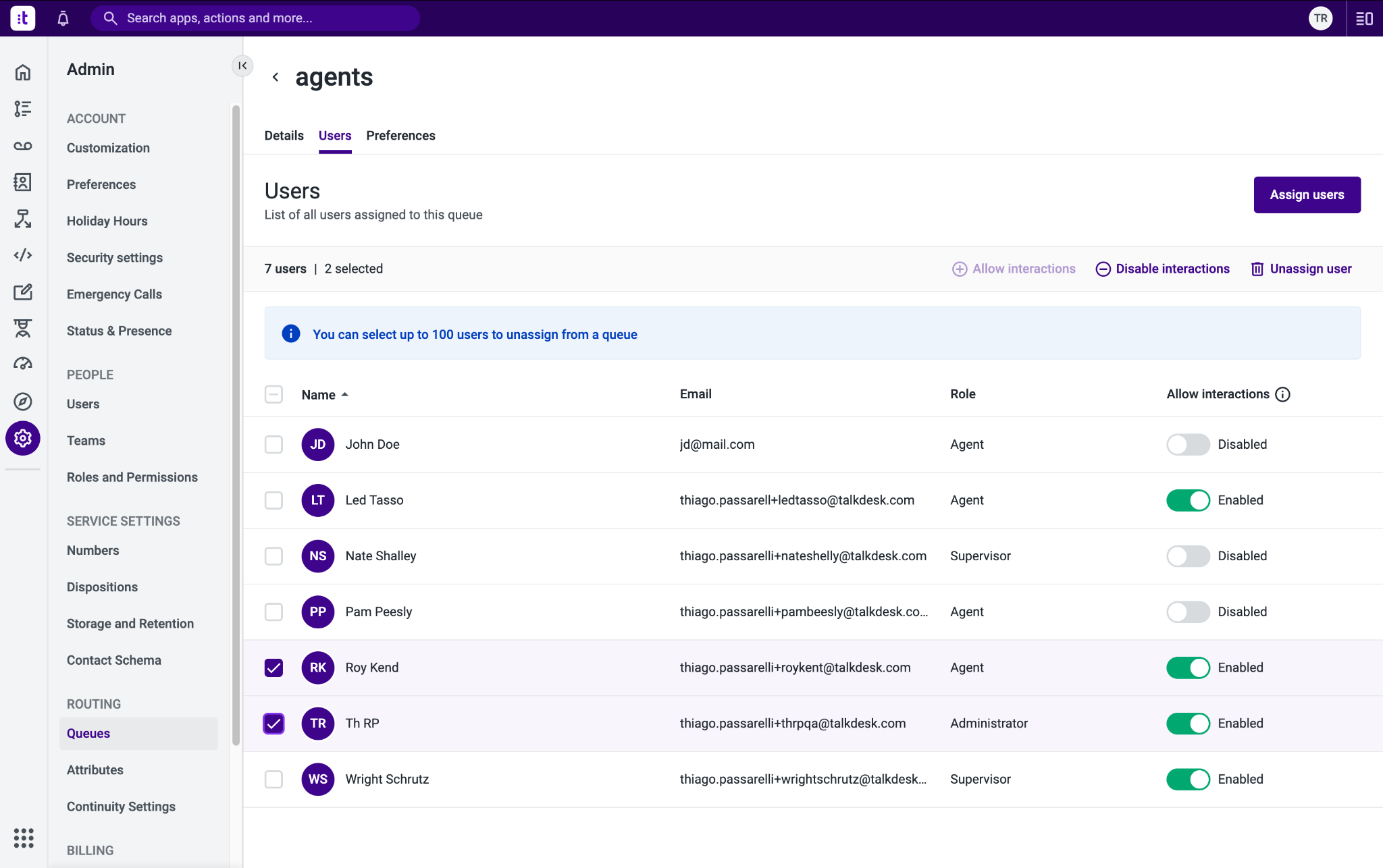Open the apps grid launcher icon

tap(24, 838)
